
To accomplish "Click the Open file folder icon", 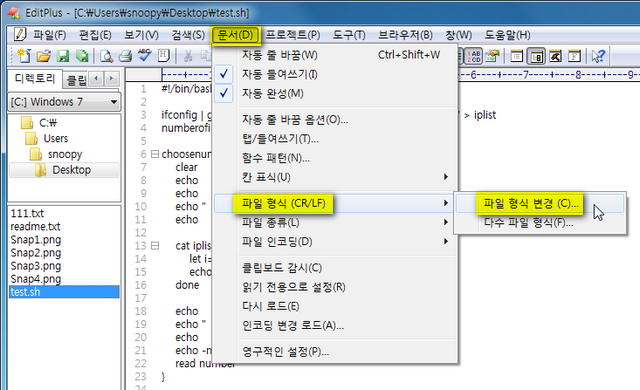I will coord(44,56).
